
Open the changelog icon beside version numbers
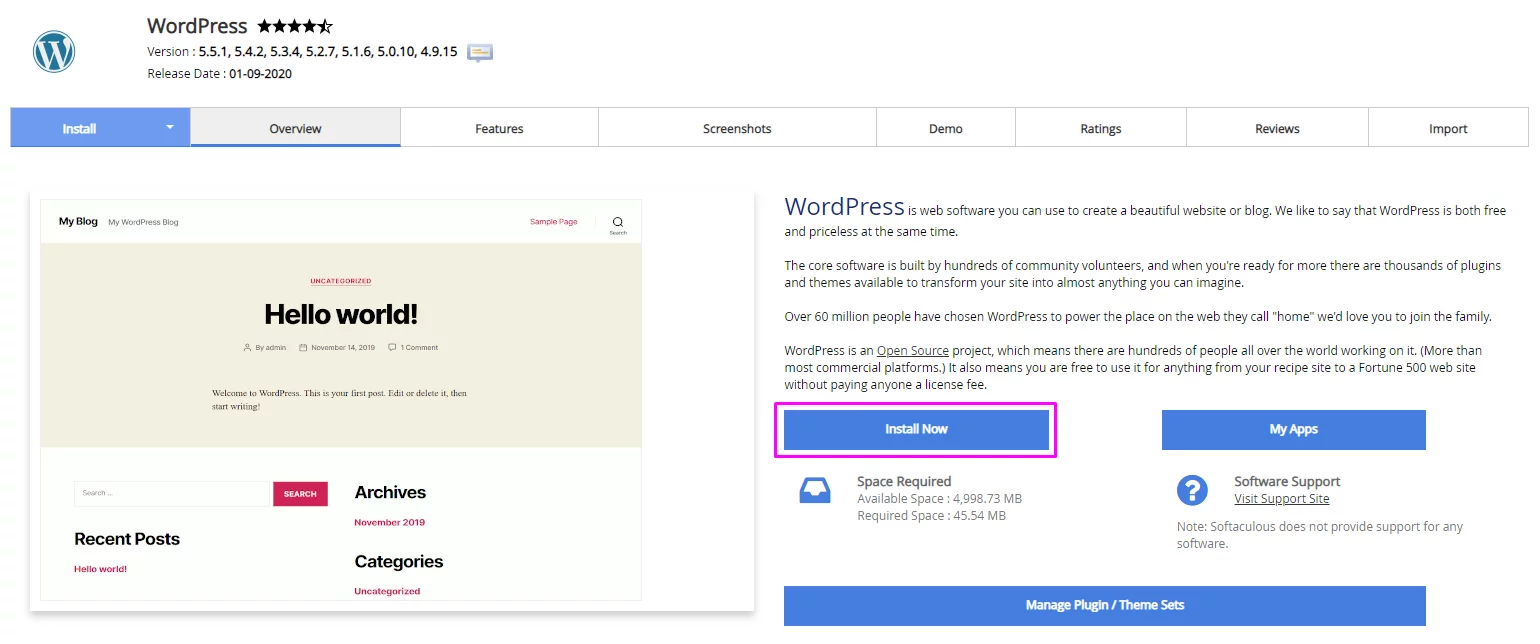(x=480, y=52)
